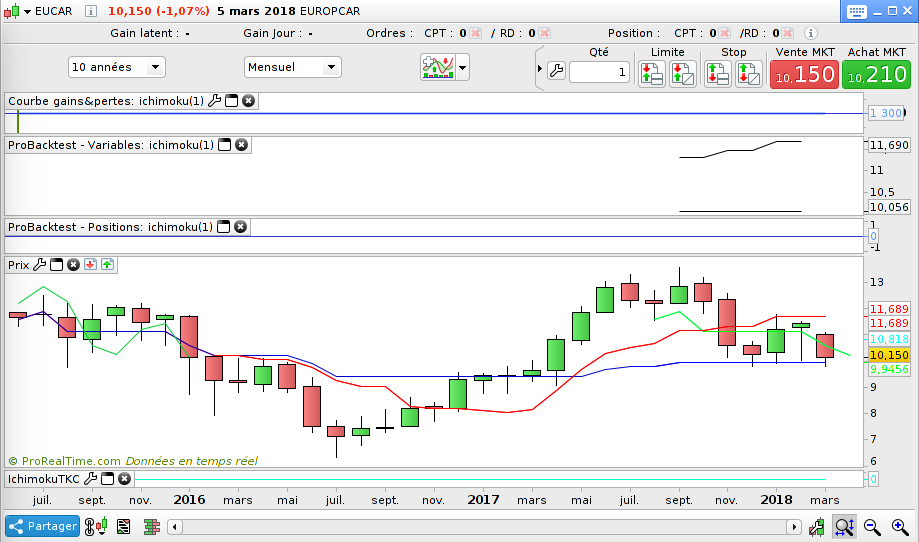The width and height of the screenshot is (919, 542).
Task: Click the green 9,9456 price label
Action: (x=889, y=369)
